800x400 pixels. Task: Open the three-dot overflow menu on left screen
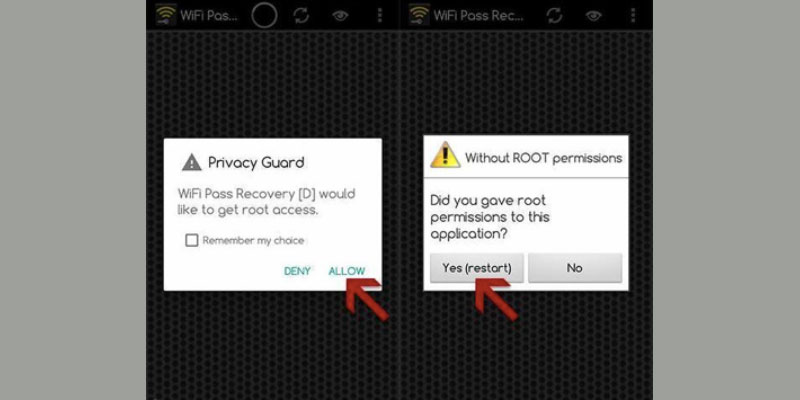[x=380, y=15]
